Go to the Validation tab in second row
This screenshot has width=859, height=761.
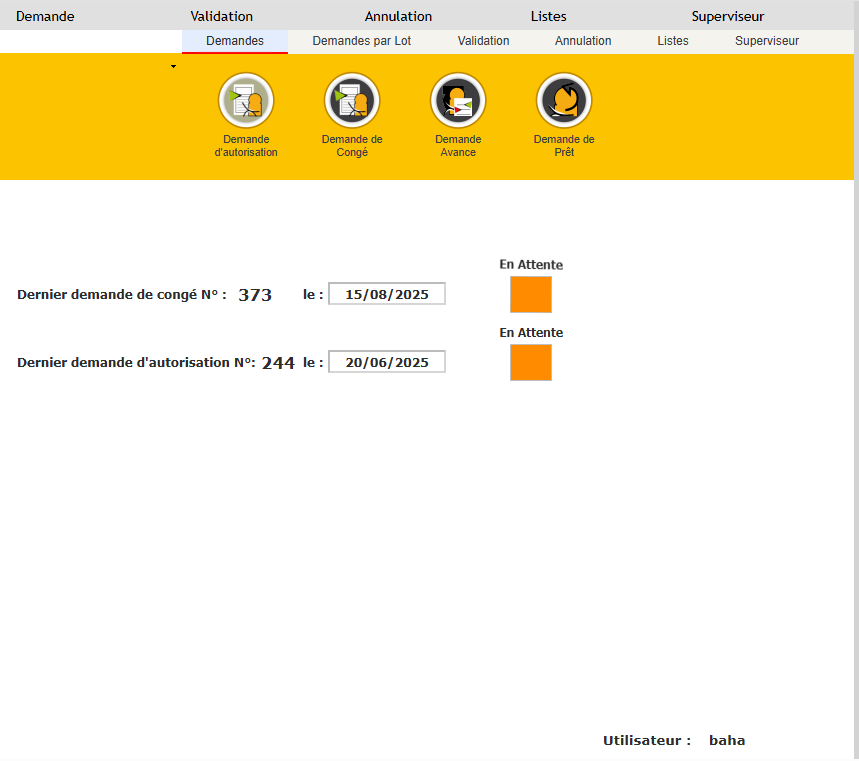(x=483, y=41)
